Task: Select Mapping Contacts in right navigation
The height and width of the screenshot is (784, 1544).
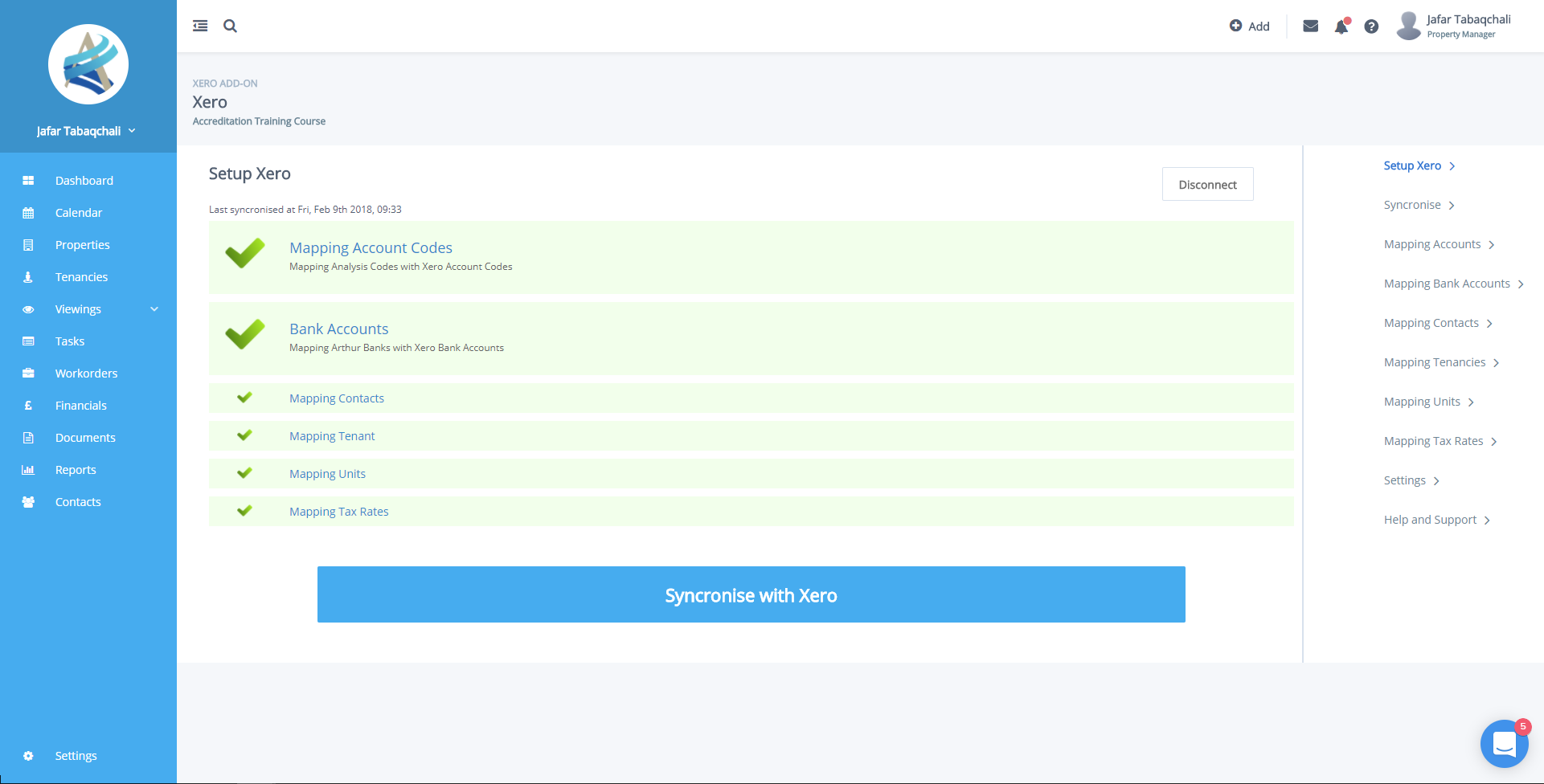Action: [x=1431, y=323]
